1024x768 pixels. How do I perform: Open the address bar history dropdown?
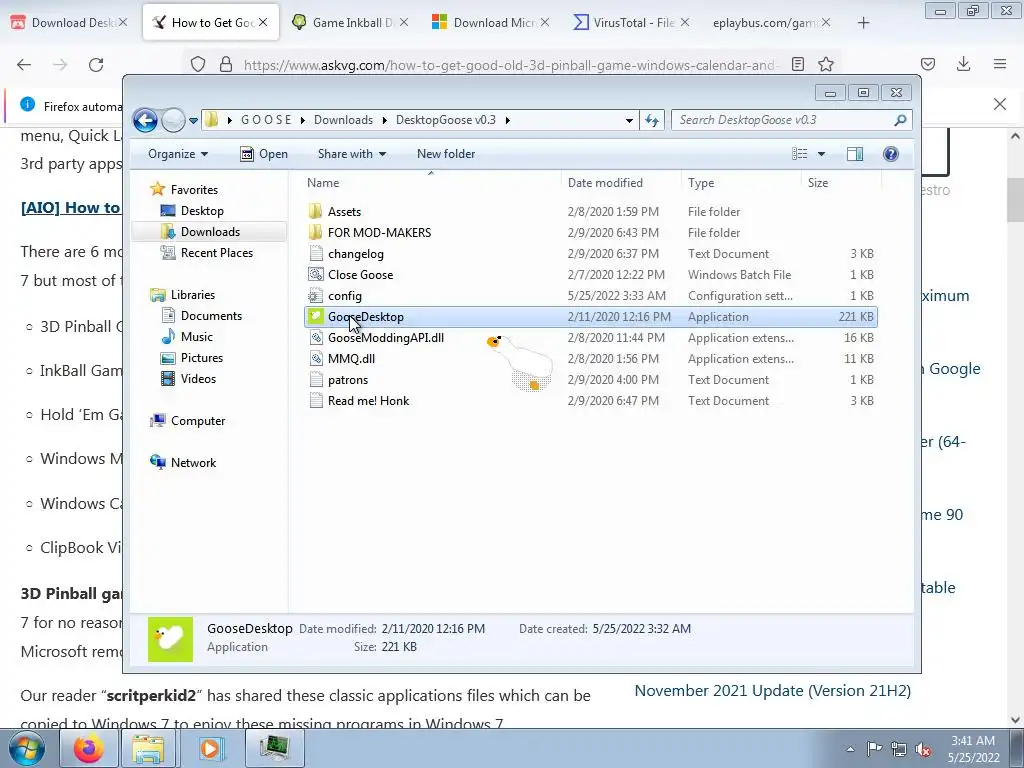tap(628, 120)
